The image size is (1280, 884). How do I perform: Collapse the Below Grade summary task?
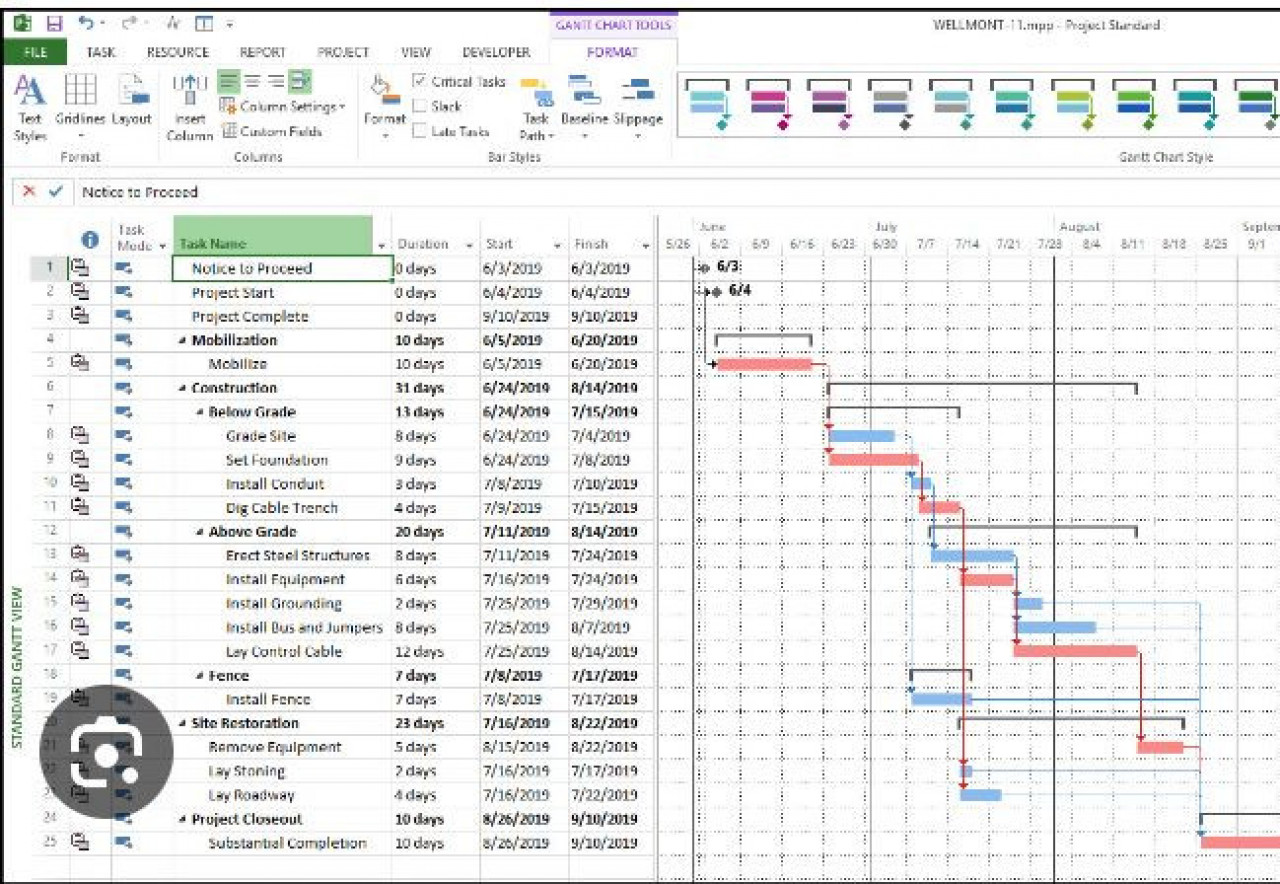click(x=199, y=412)
